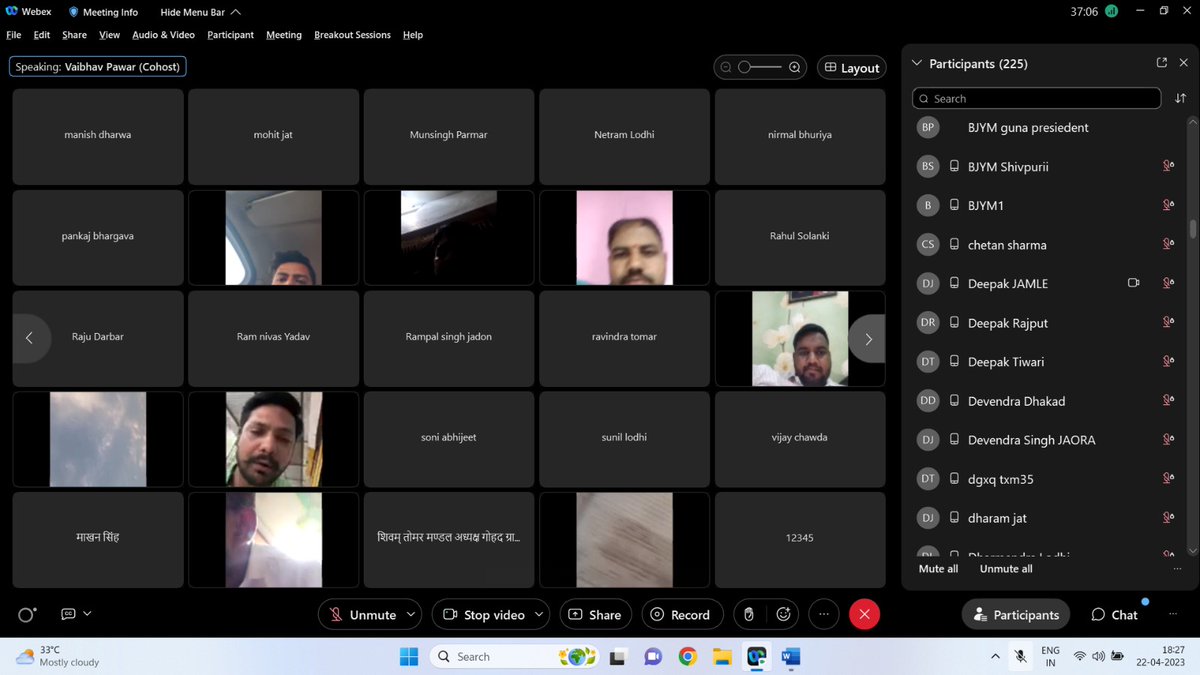Open the Layout options
The width and height of the screenshot is (1200, 675).
click(852, 67)
